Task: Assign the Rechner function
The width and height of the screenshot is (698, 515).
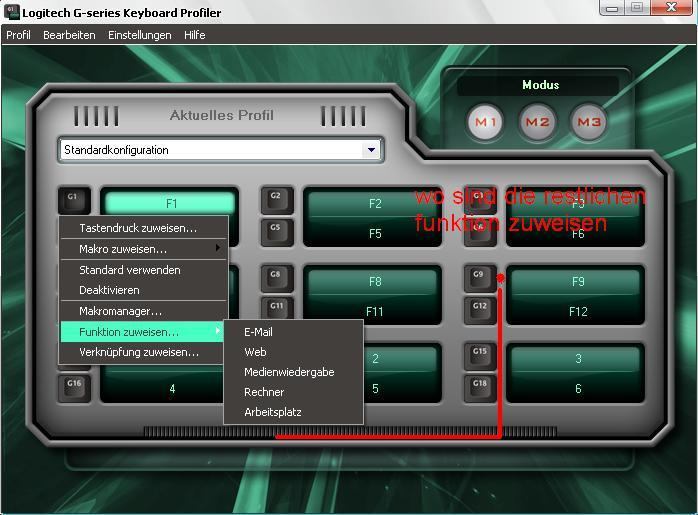Action: tap(294, 392)
